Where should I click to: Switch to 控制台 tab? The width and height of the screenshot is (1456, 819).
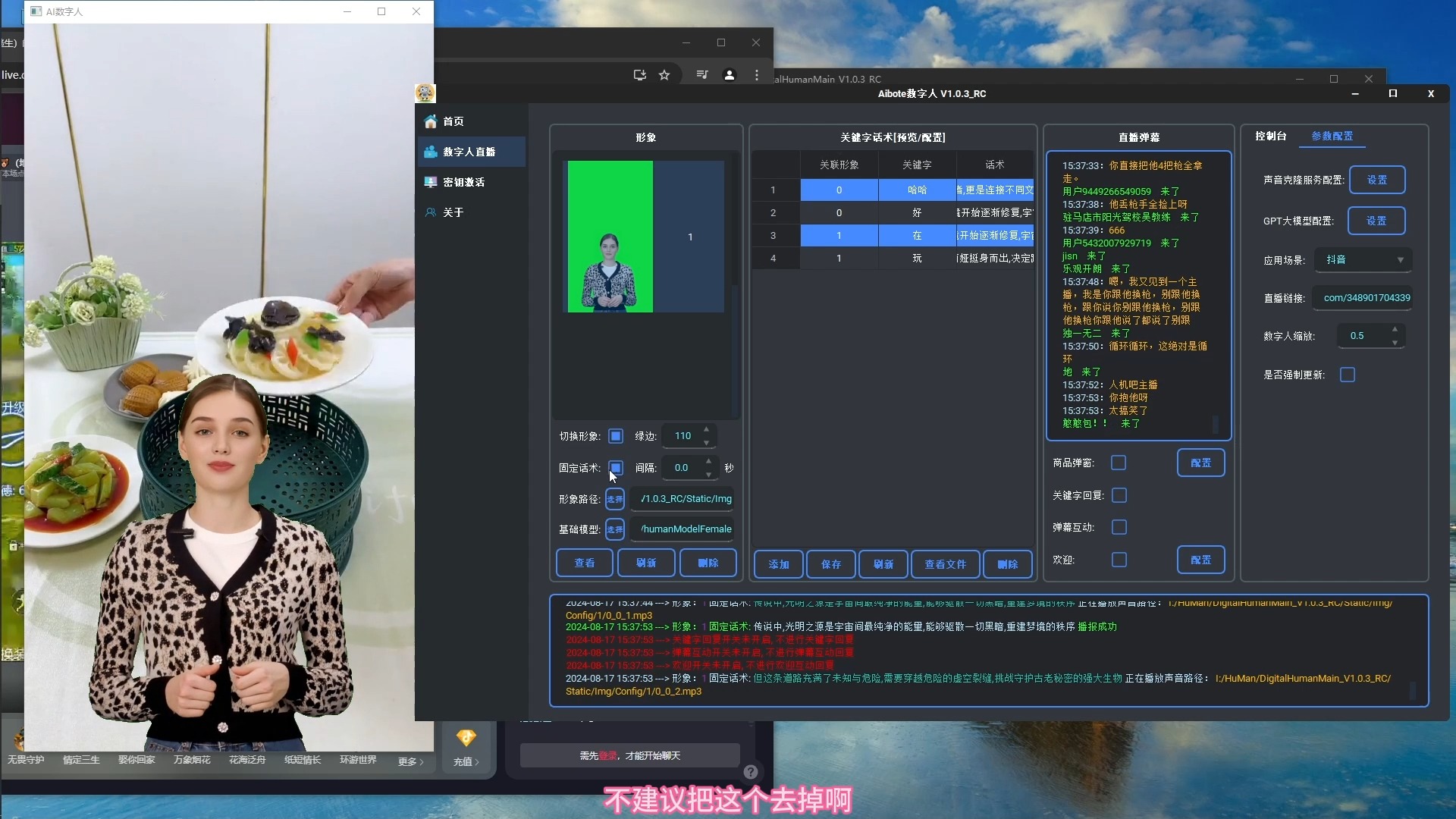tap(1270, 136)
